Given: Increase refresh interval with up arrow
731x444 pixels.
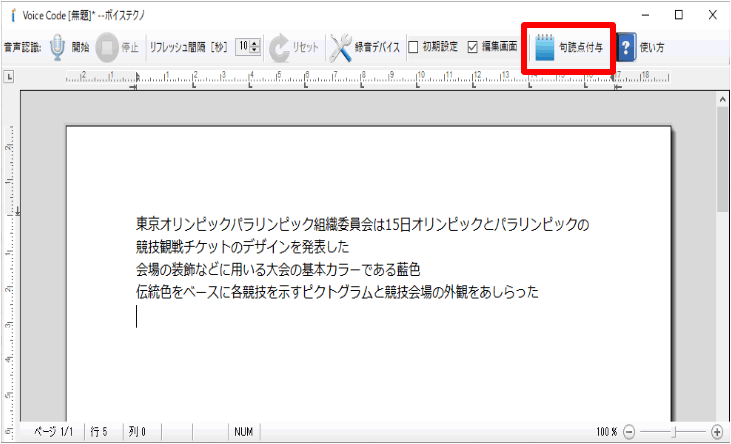Looking at the screenshot, I should [x=255, y=44].
